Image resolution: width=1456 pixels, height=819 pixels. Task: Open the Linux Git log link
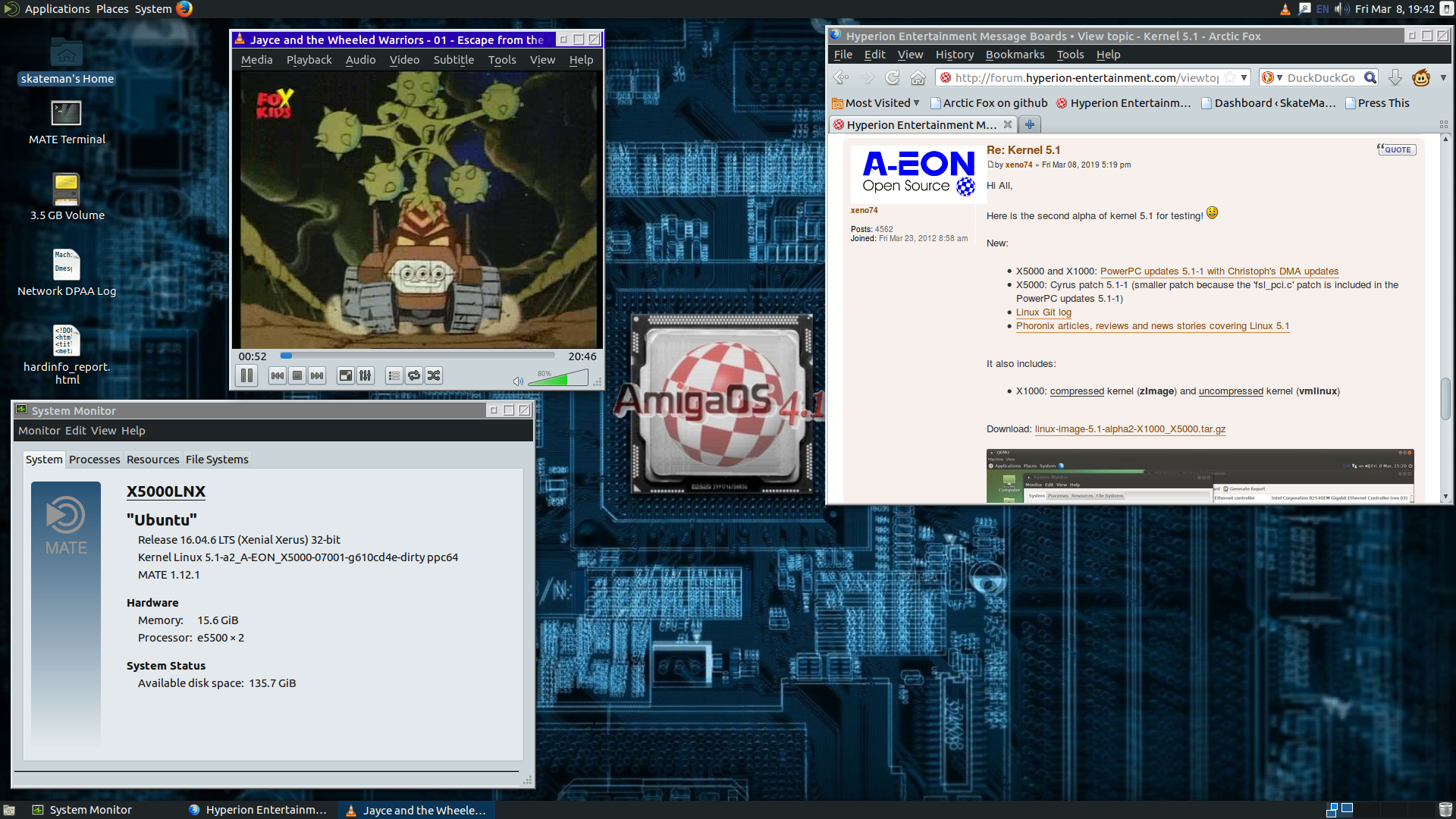[1043, 312]
